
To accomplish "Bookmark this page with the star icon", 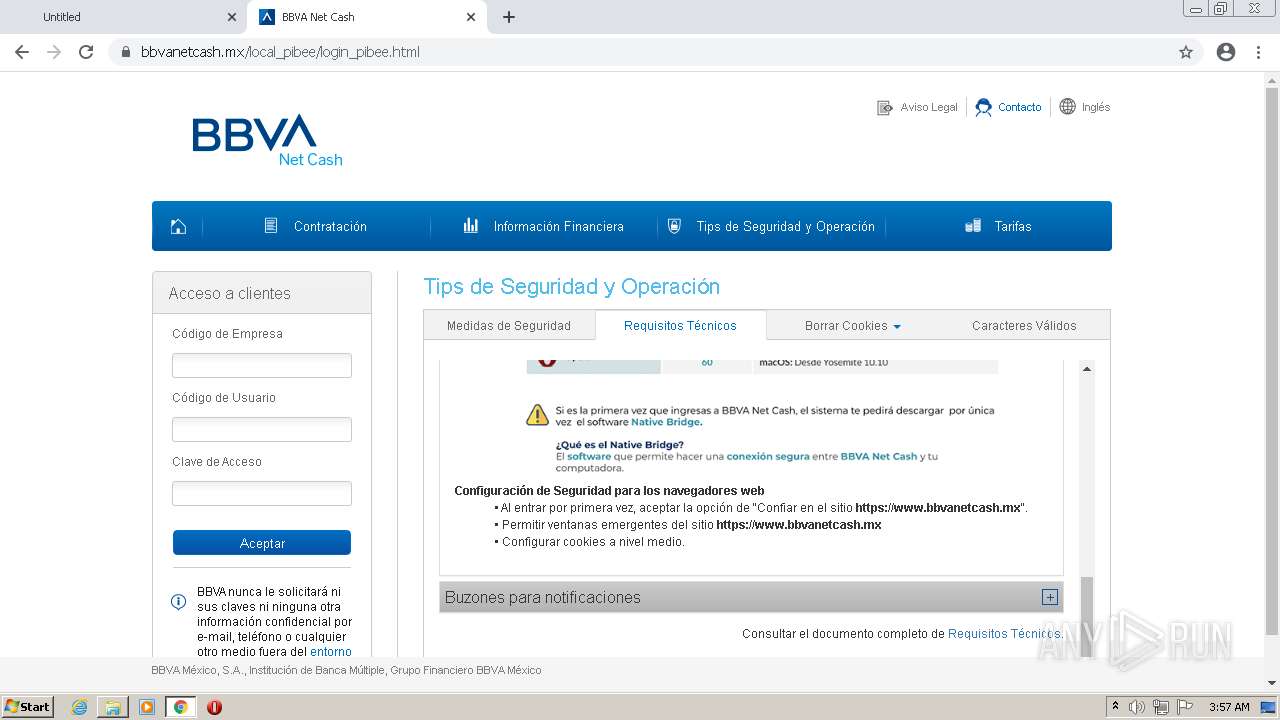I will click(x=1186, y=52).
